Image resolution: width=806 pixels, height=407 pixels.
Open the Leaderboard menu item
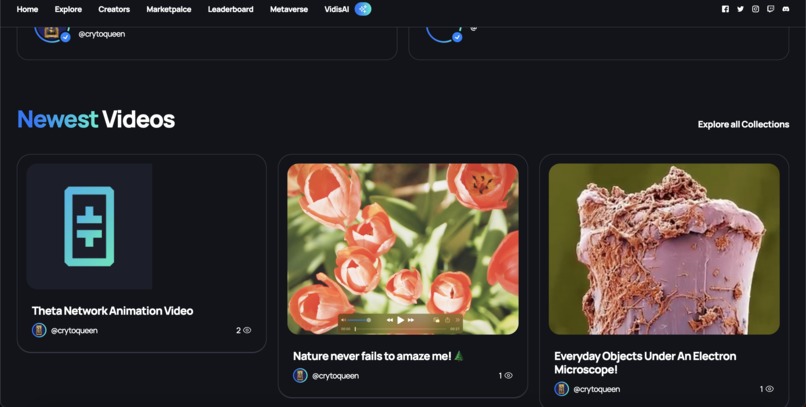click(230, 9)
